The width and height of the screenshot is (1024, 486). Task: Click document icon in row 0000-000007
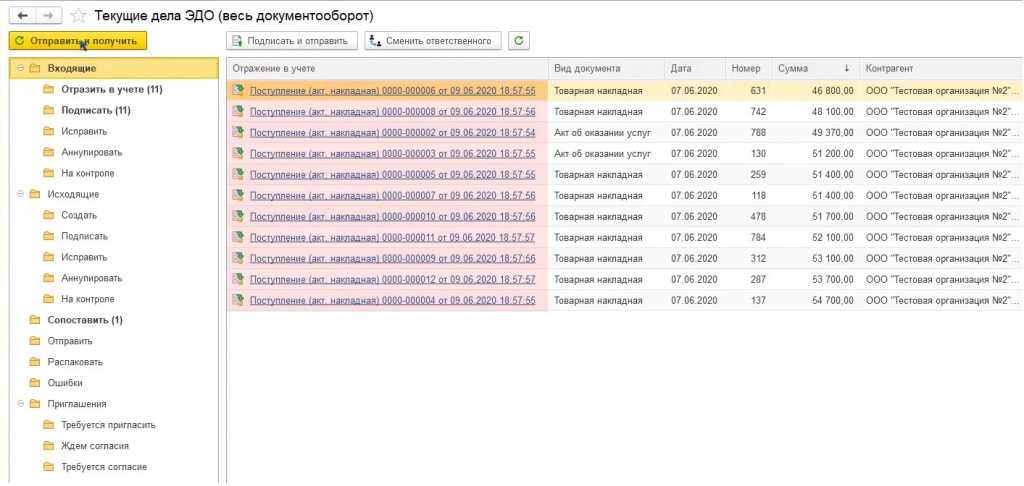(238, 195)
